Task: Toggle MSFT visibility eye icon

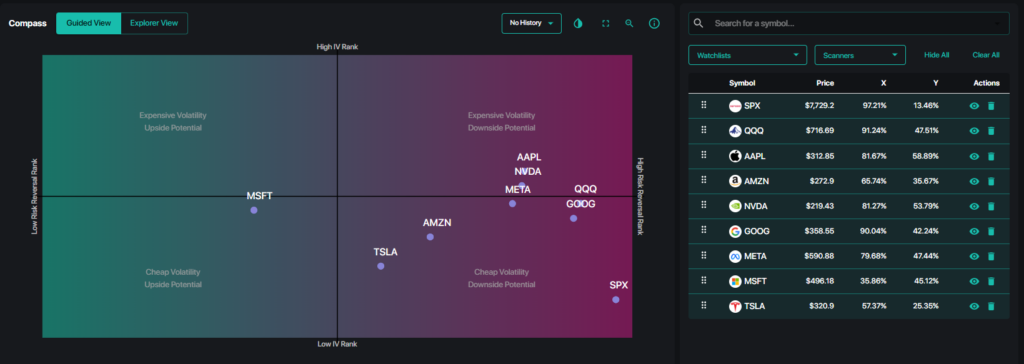Action: [x=974, y=281]
